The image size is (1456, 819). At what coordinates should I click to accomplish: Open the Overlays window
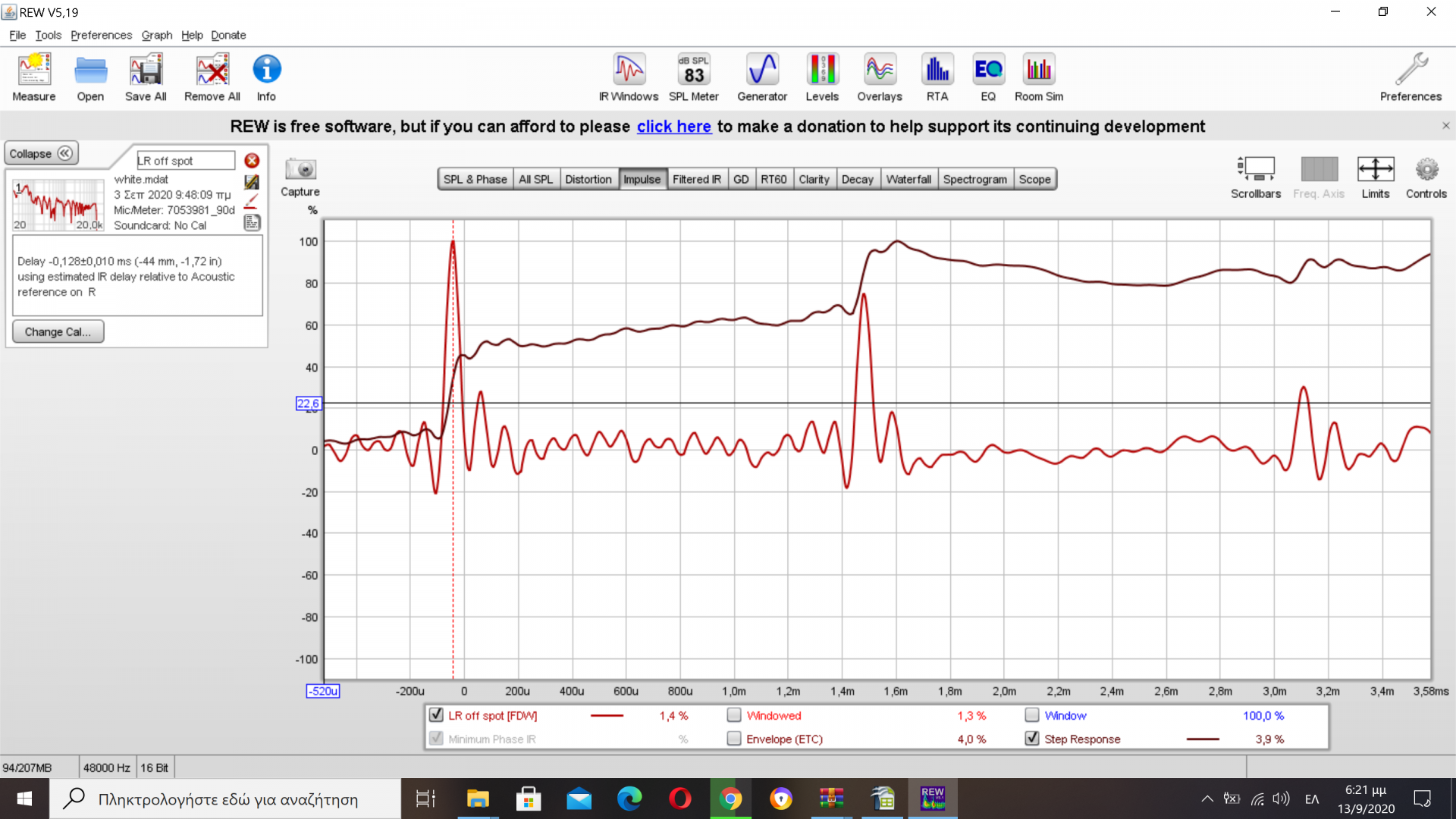click(880, 77)
